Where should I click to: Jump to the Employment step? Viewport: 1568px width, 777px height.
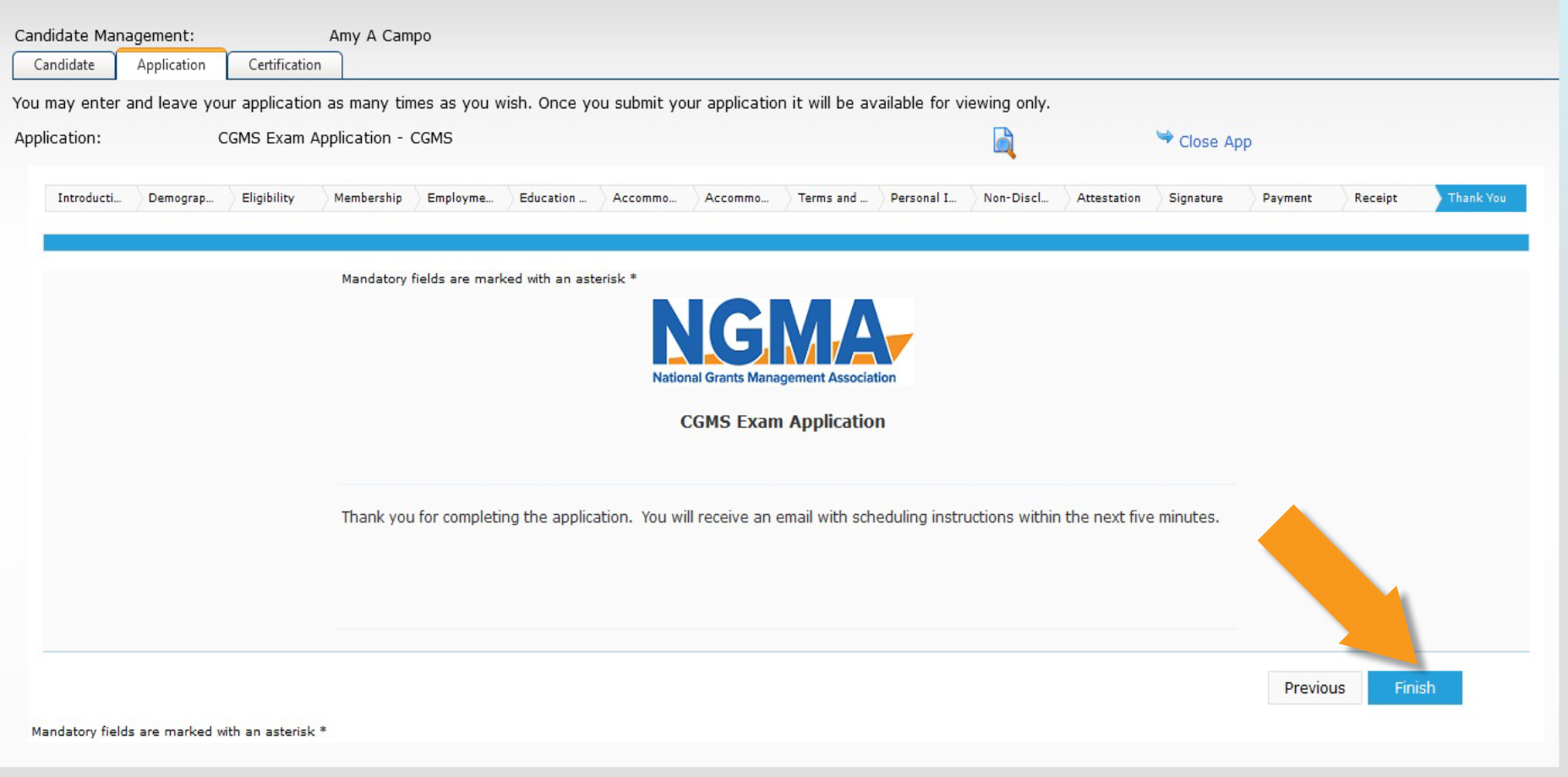462,198
